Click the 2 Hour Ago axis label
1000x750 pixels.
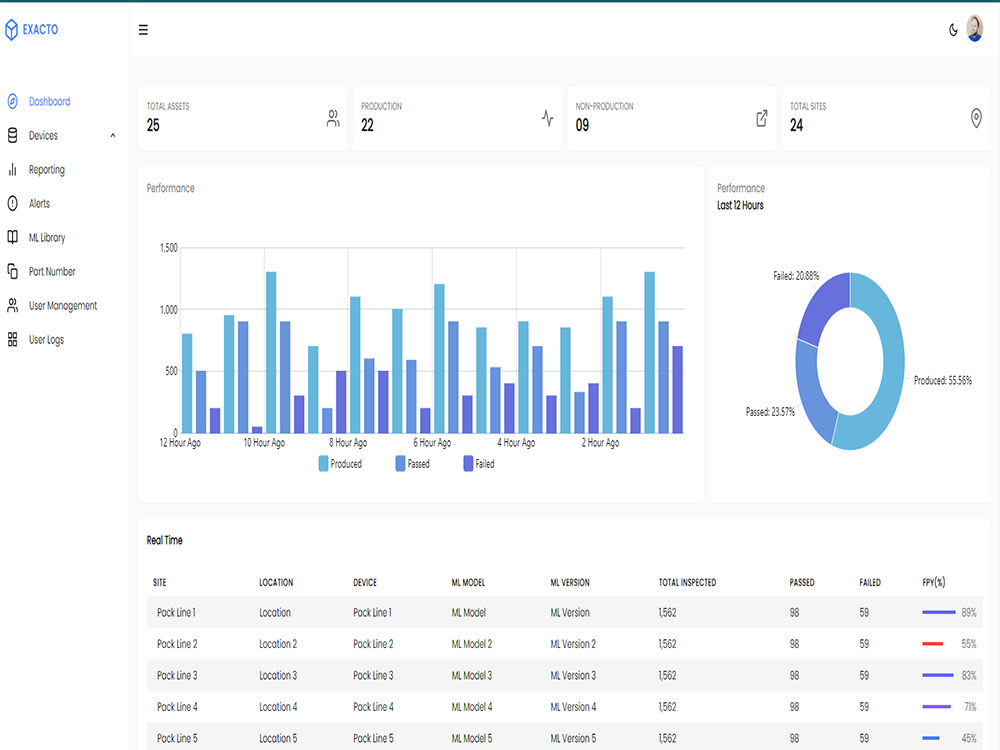[x=600, y=443]
